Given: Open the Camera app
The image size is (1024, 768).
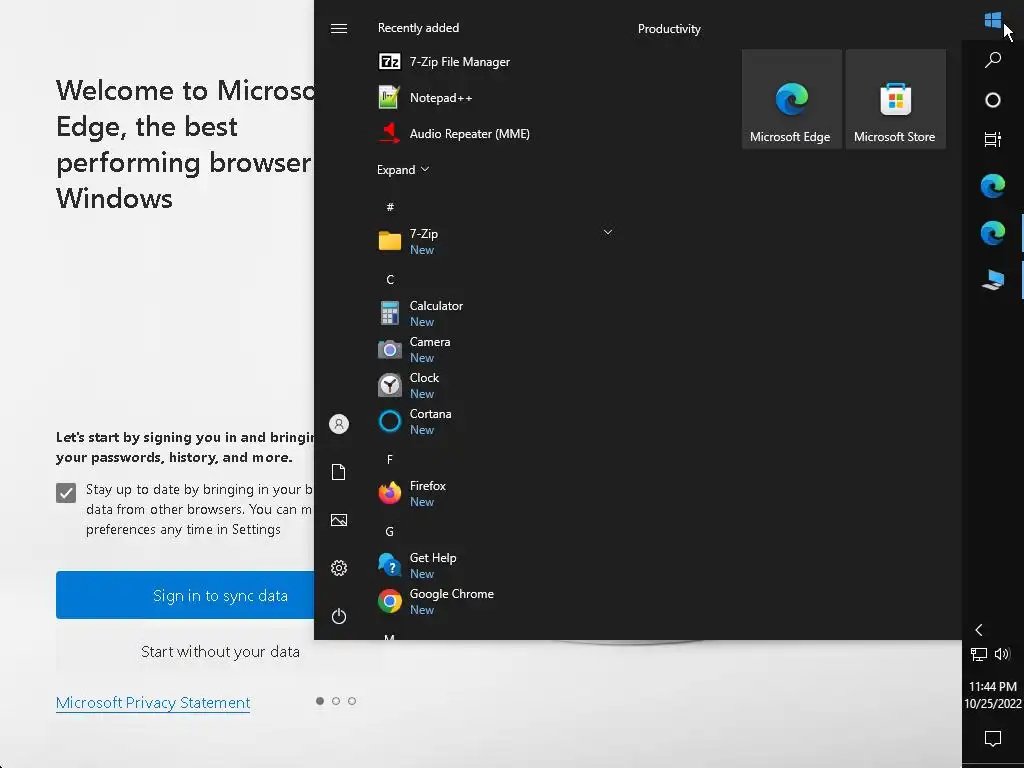Looking at the screenshot, I should (496, 349).
